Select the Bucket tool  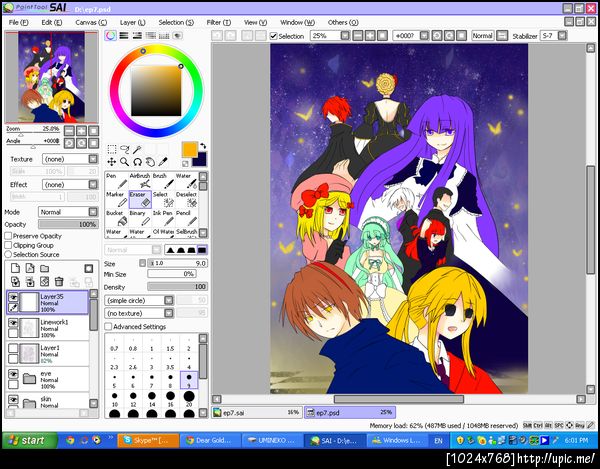(116, 218)
